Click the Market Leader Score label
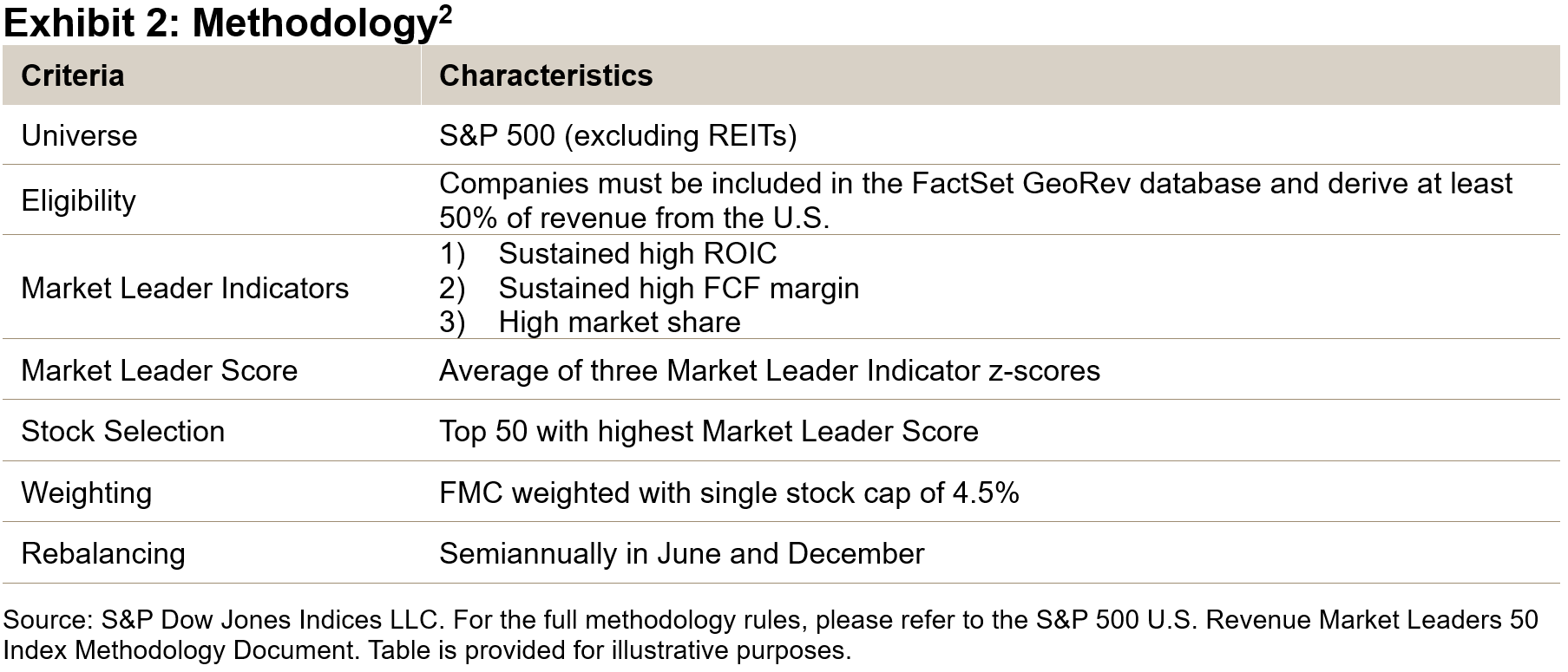Viewport: 1568px width, 672px height. (159, 371)
